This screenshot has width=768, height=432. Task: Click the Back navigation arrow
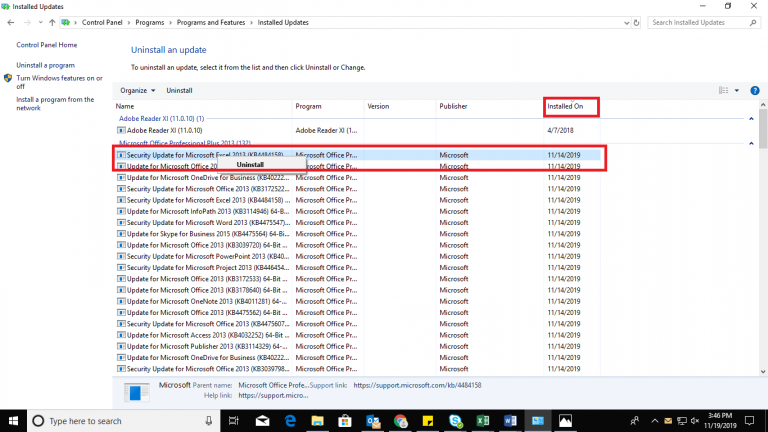(x=10, y=21)
